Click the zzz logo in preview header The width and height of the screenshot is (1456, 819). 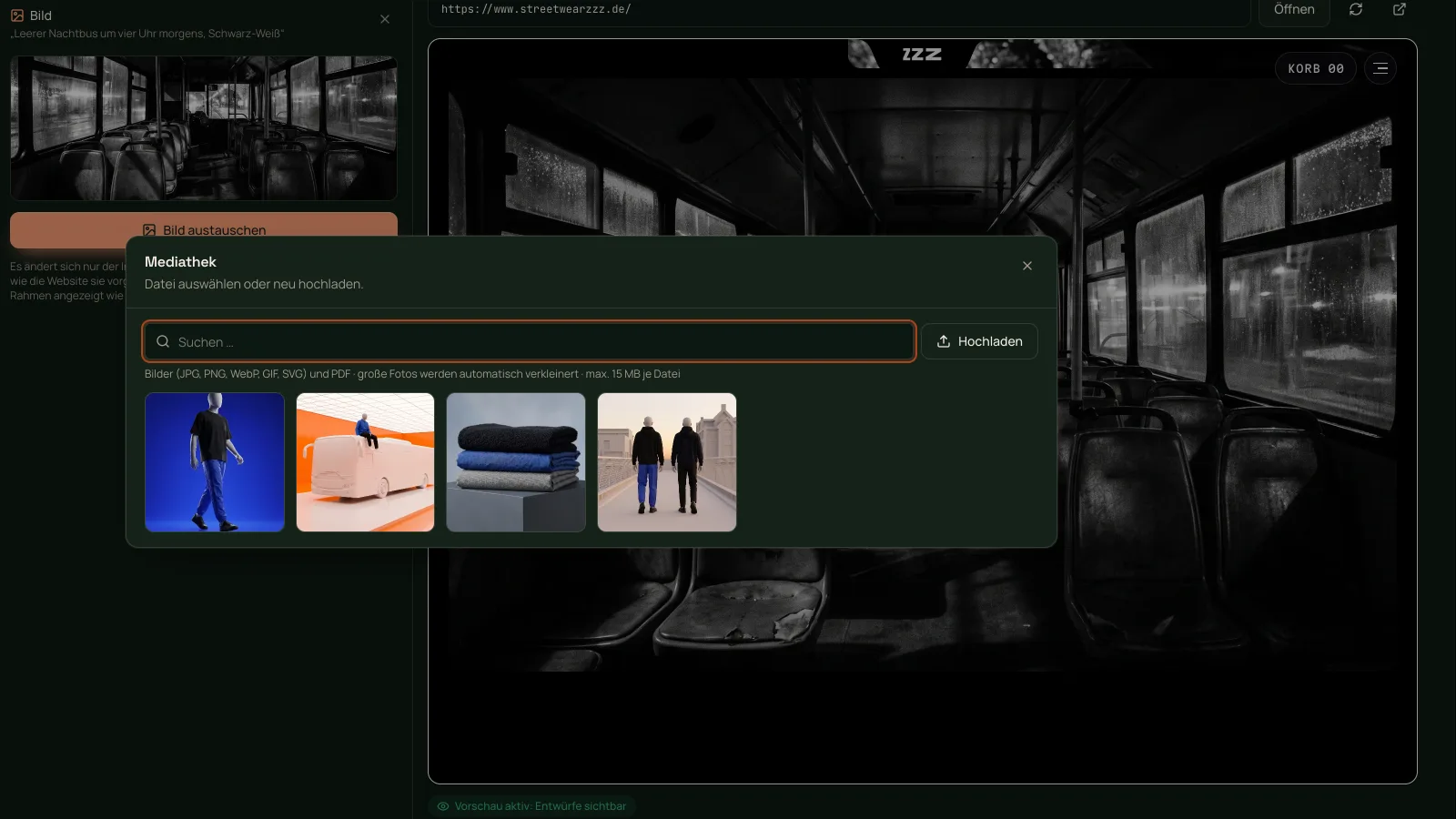coord(921,55)
